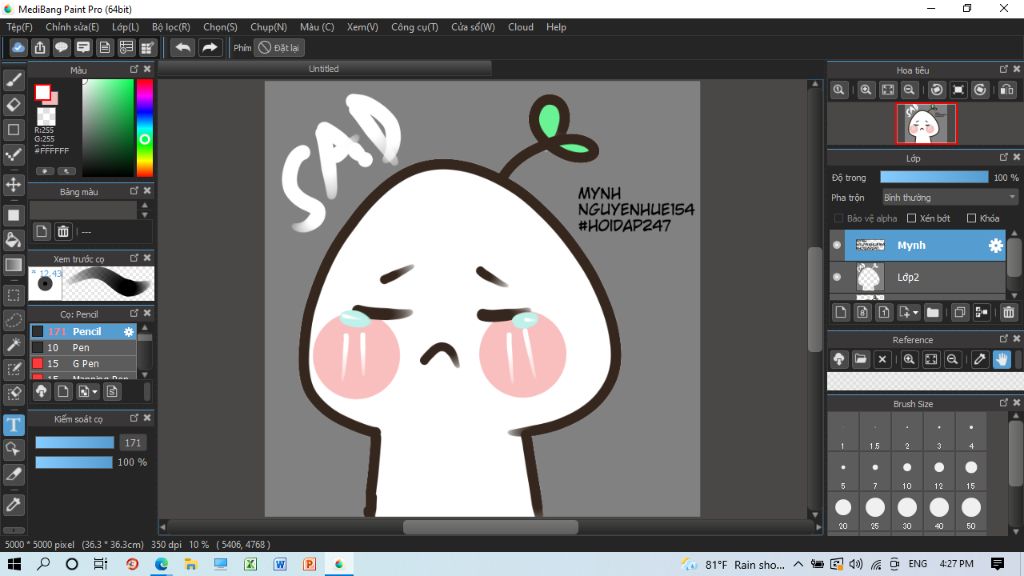1024x576 pixels.
Task: Open the Bộ lọc(R) menu
Action: [x=171, y=27]
